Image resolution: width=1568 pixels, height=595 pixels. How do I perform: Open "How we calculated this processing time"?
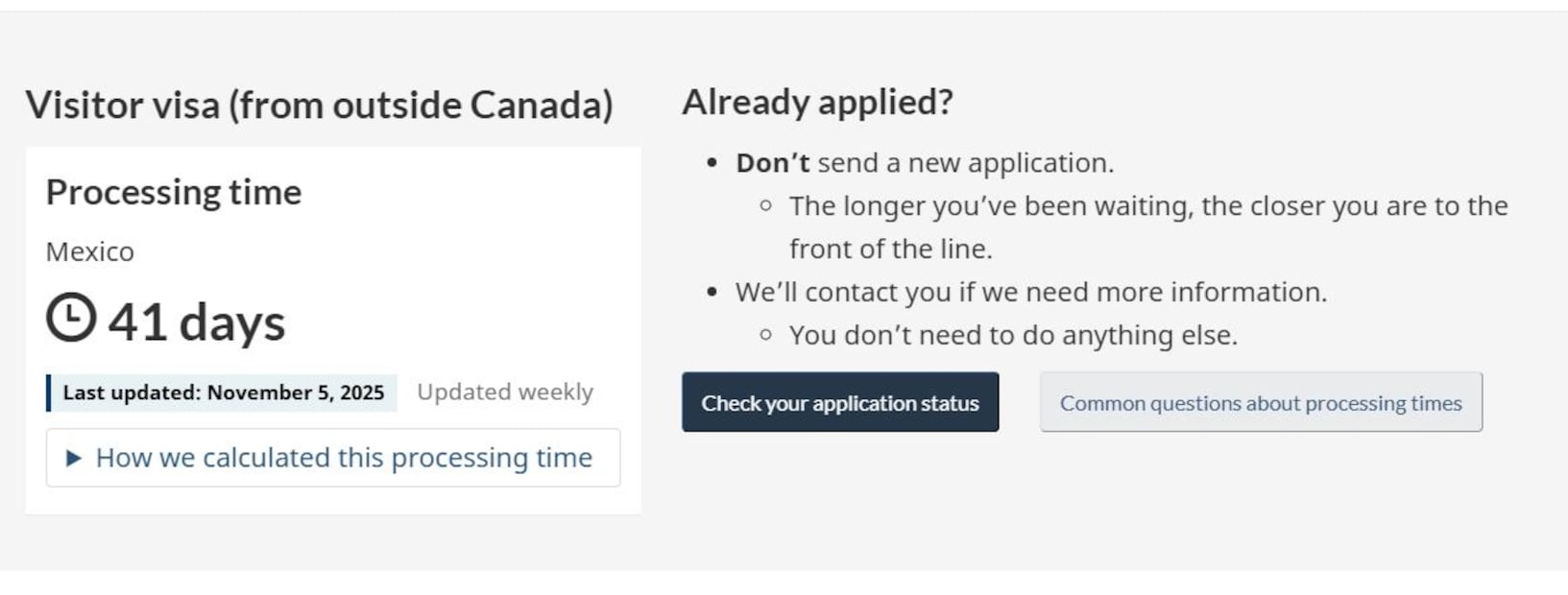click(343, 459)
